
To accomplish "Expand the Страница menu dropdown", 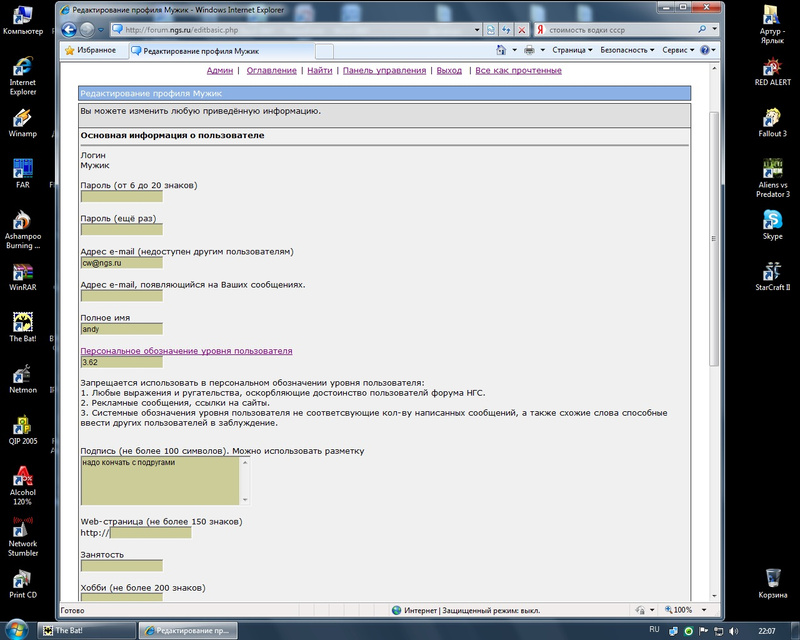I will coord(573,50).
